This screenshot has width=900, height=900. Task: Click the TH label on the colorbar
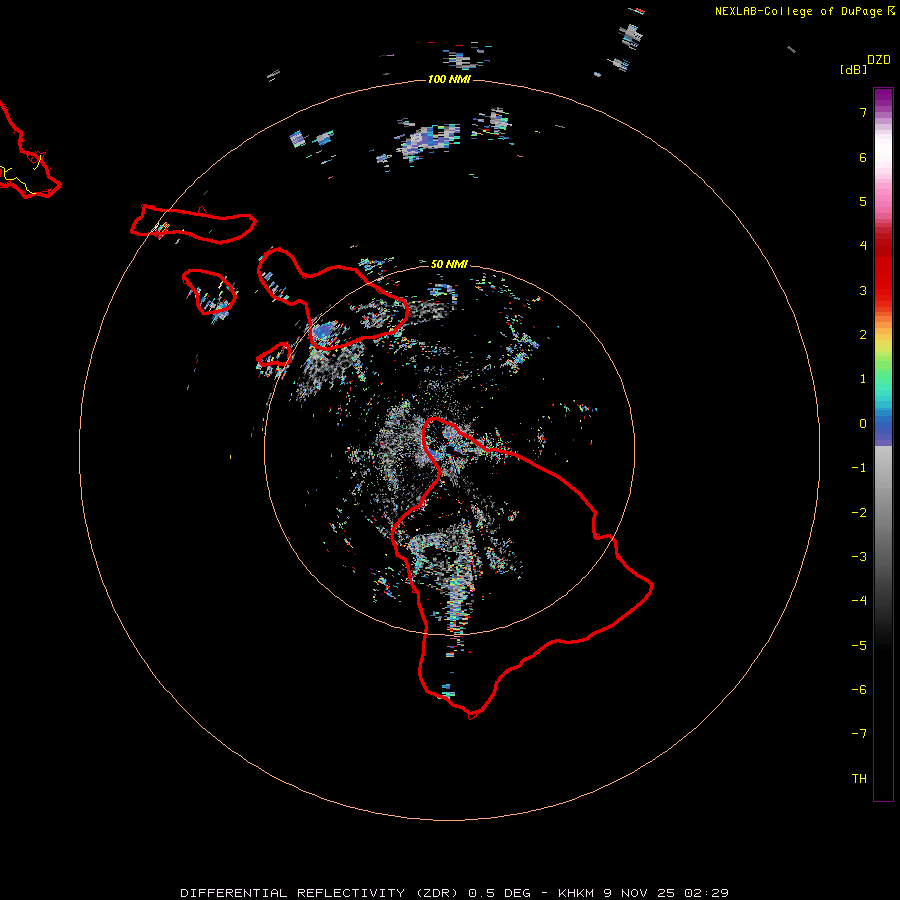(859, 778)
